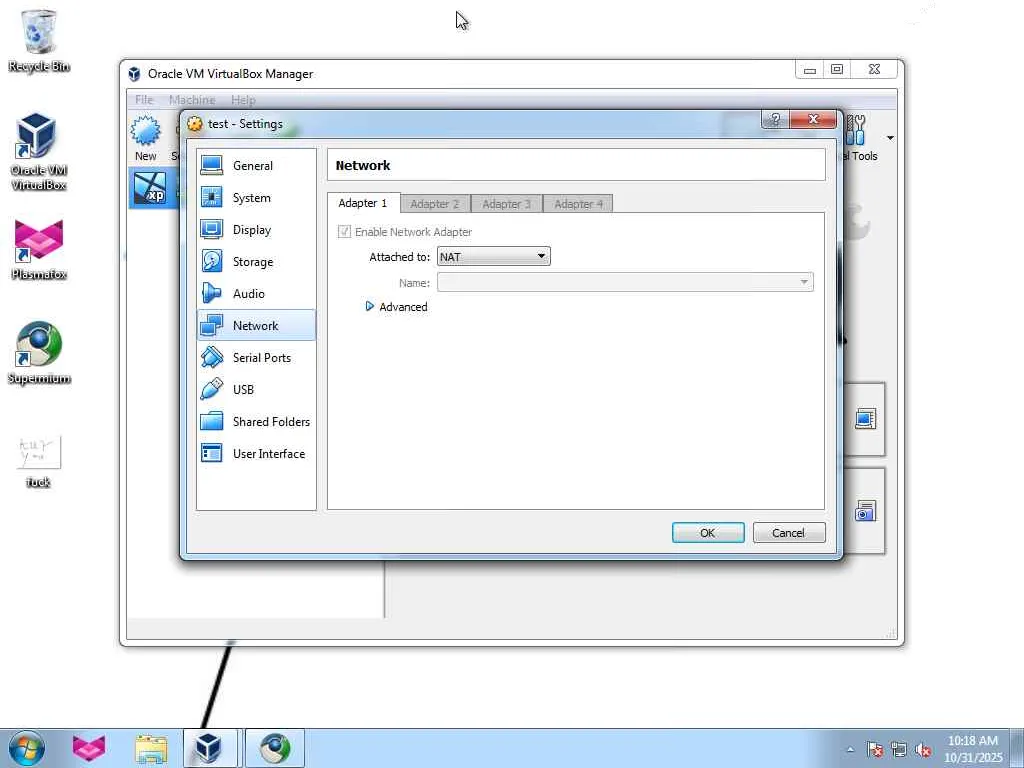Show hidden tray icons arrow
This screenshot has height=768, width=1024.
(850, 750)
